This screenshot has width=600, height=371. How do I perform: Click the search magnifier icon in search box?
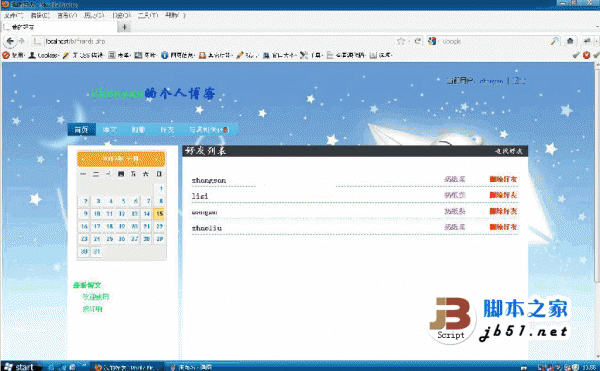click(x=554, y=41)
